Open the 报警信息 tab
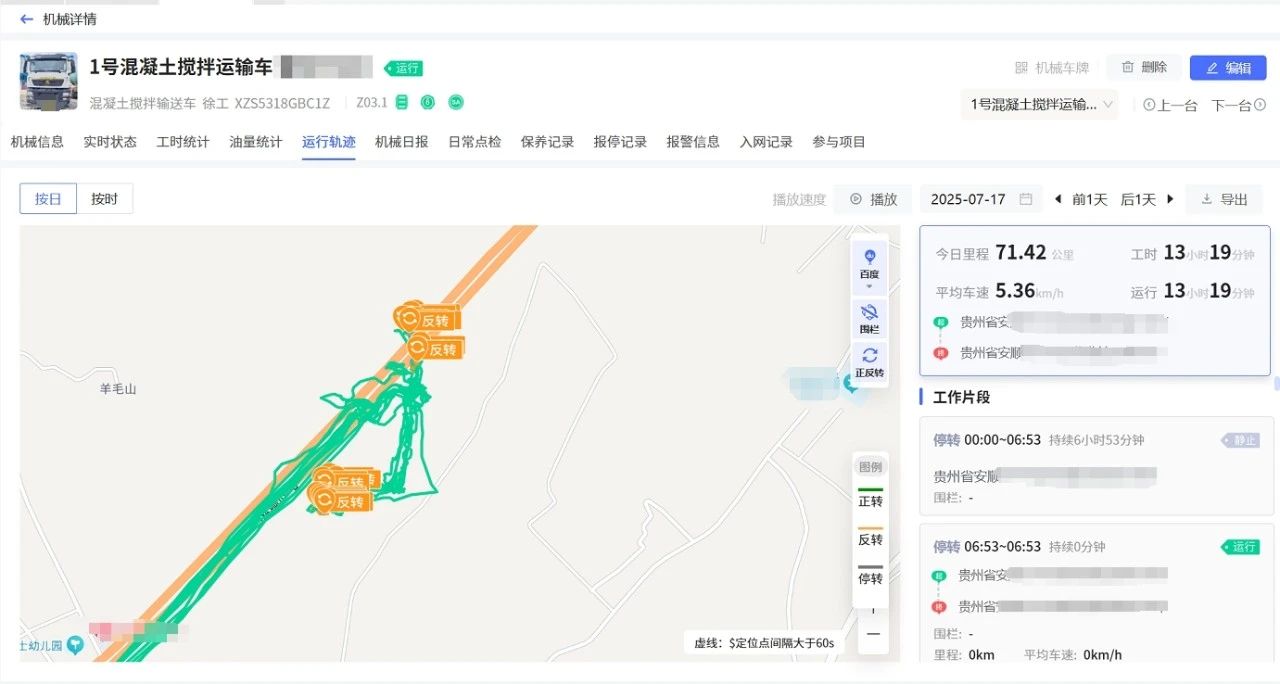The image size is (1280, 684). [693, 142]
